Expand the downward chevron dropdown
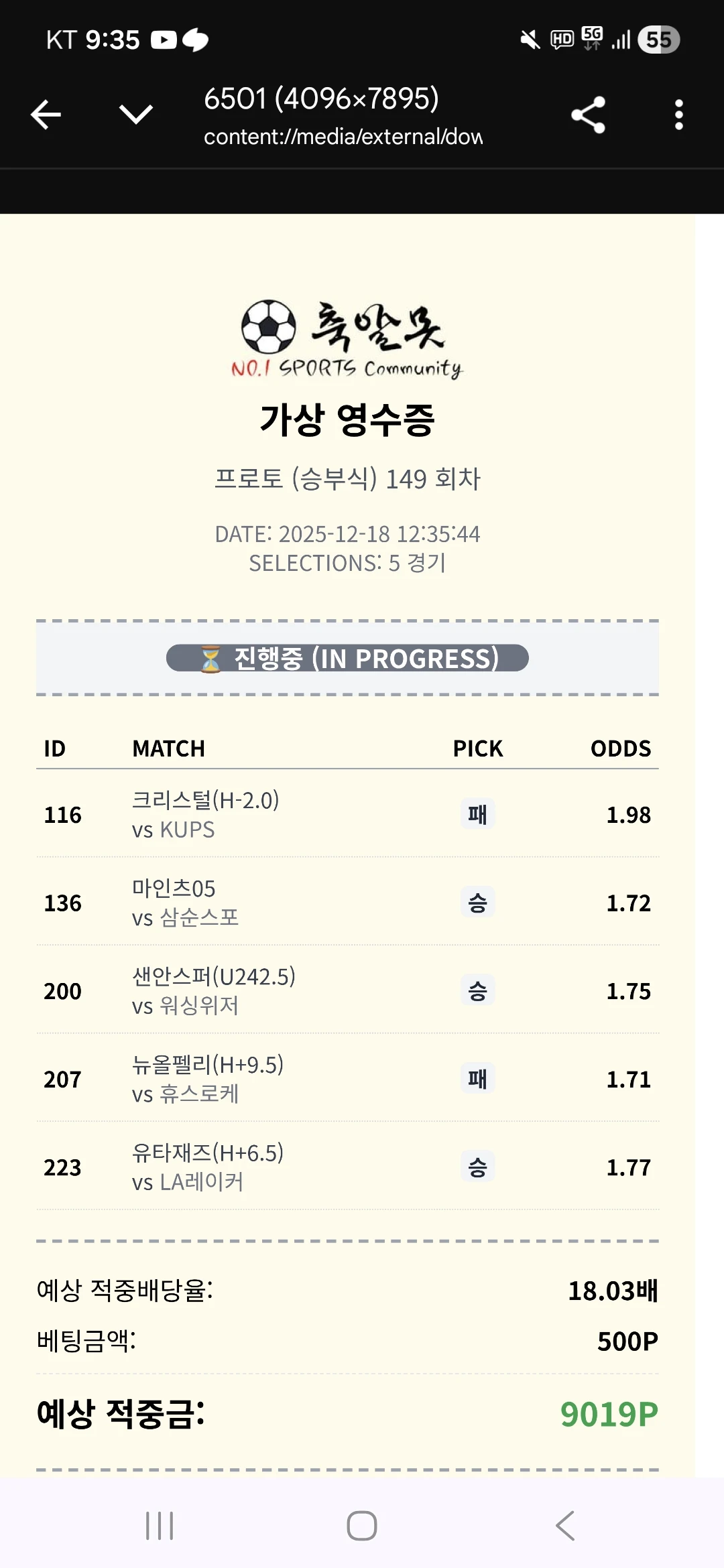724x1568 pixels. pyautogui.click(x=136, y=115)
